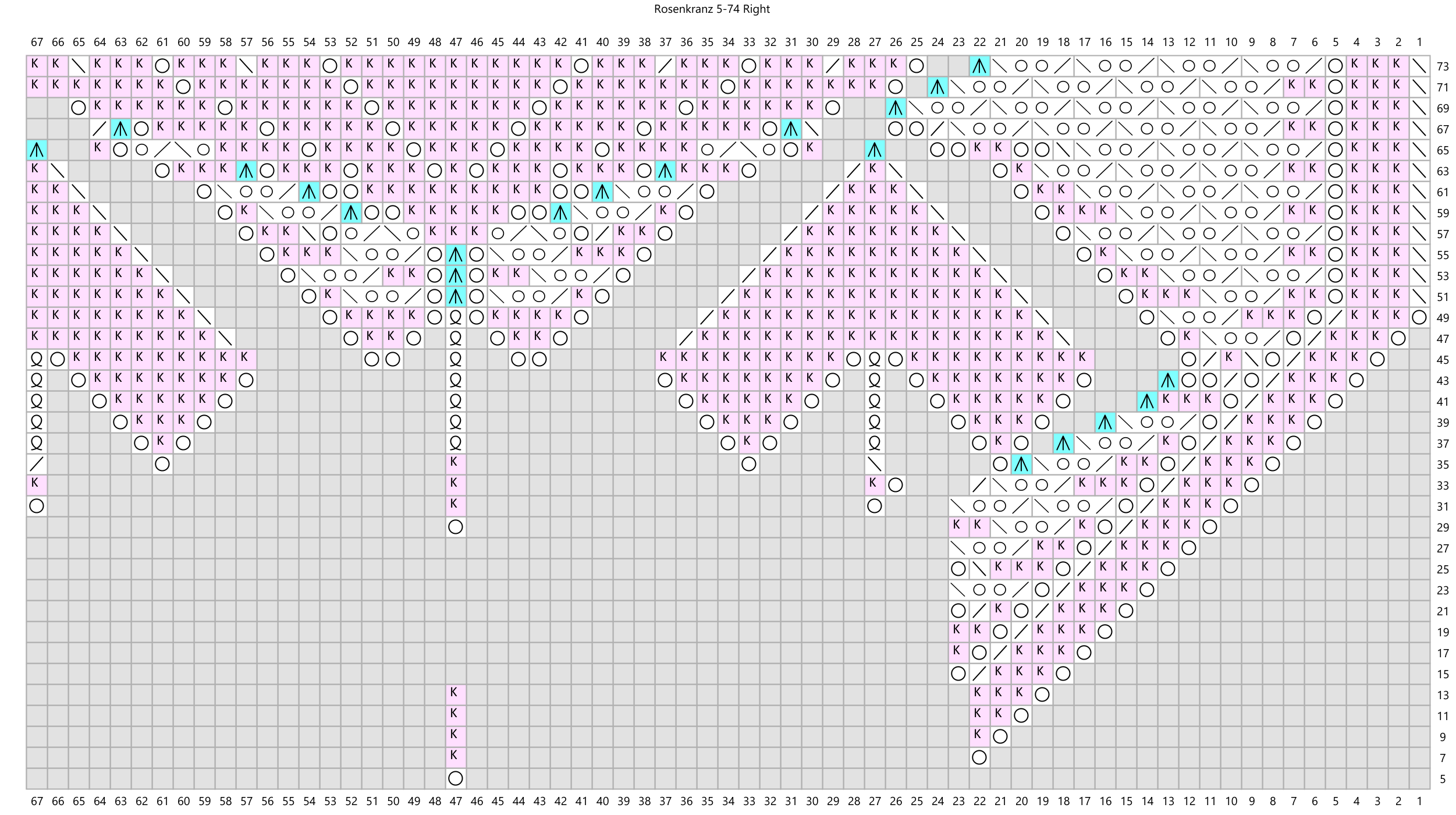Click row number 5 on right edge
This screenshot has height=815, width=1456.
pos(1442,779)
